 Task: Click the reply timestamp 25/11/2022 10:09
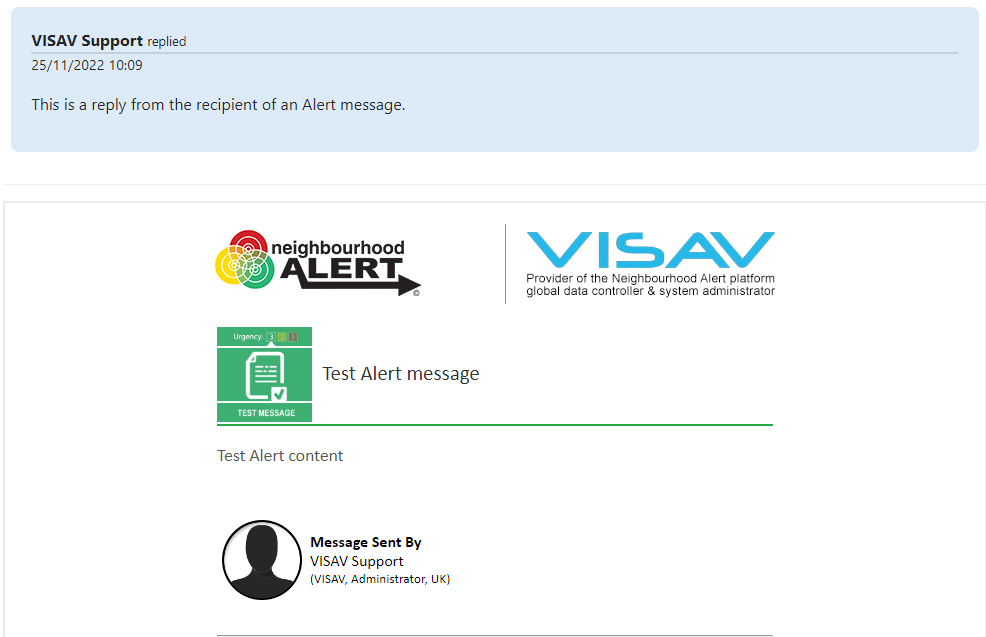[87, 65]
